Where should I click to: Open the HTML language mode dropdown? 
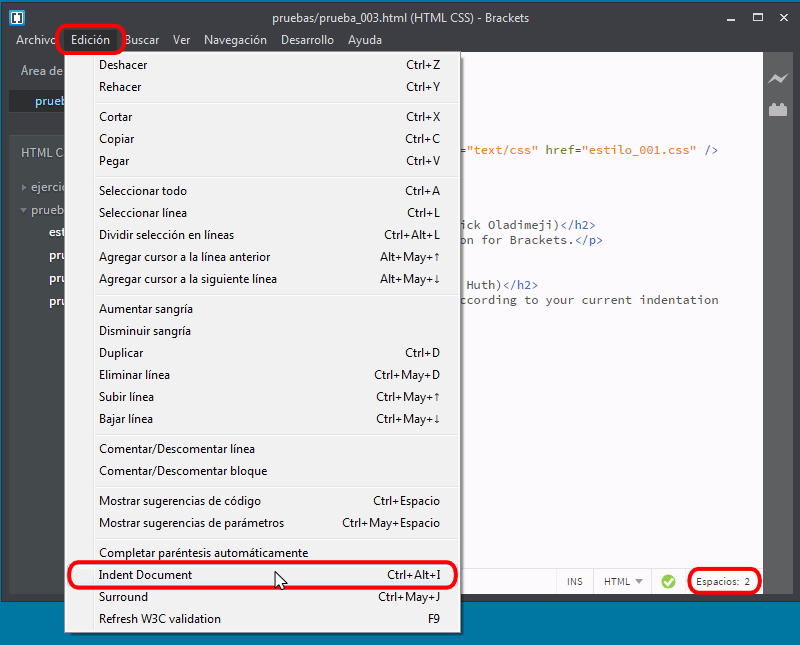(x=622, y=581)
